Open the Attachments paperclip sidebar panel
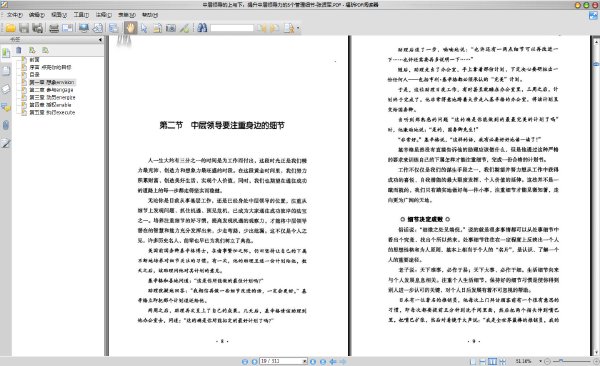The width and height of the screenshot is (600, 366). [6, 125]
